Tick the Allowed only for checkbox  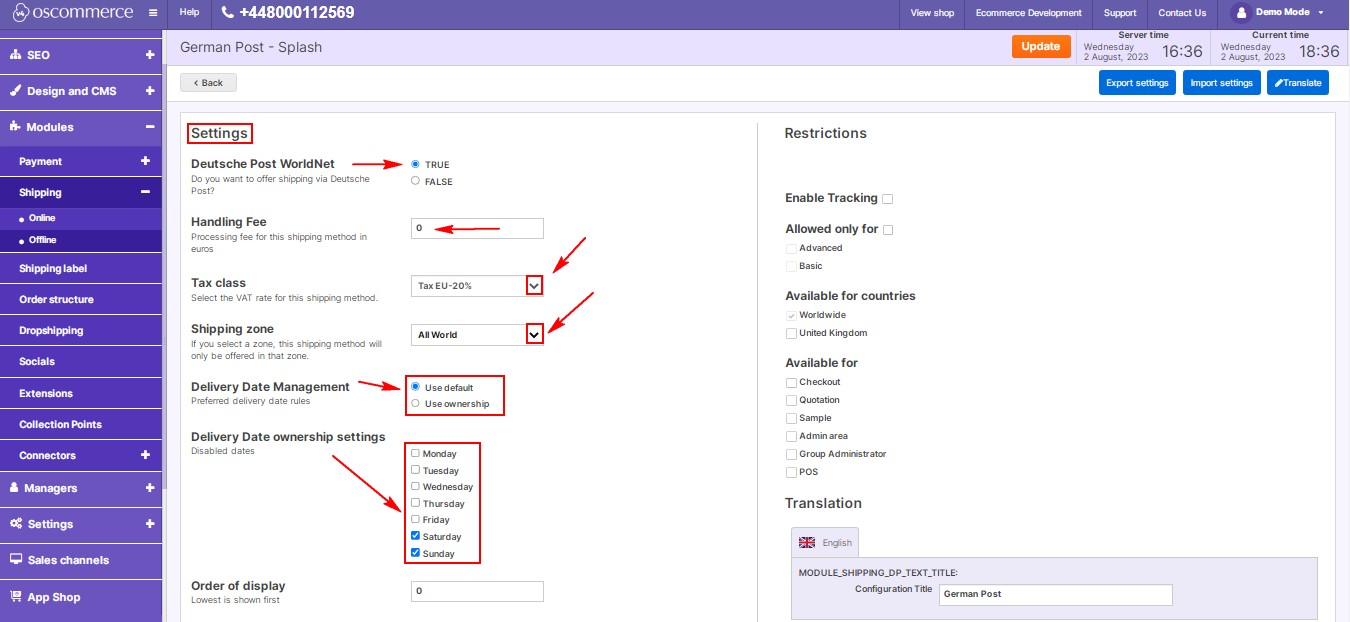point(888,230)
